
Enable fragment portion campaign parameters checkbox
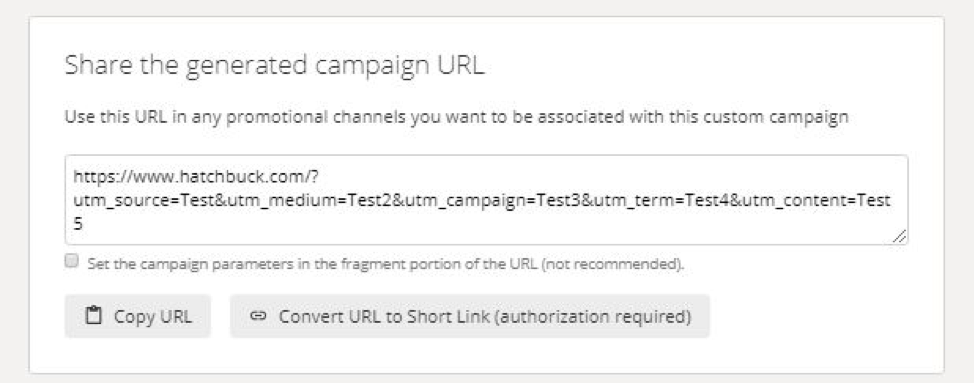(x=72, y=261)
